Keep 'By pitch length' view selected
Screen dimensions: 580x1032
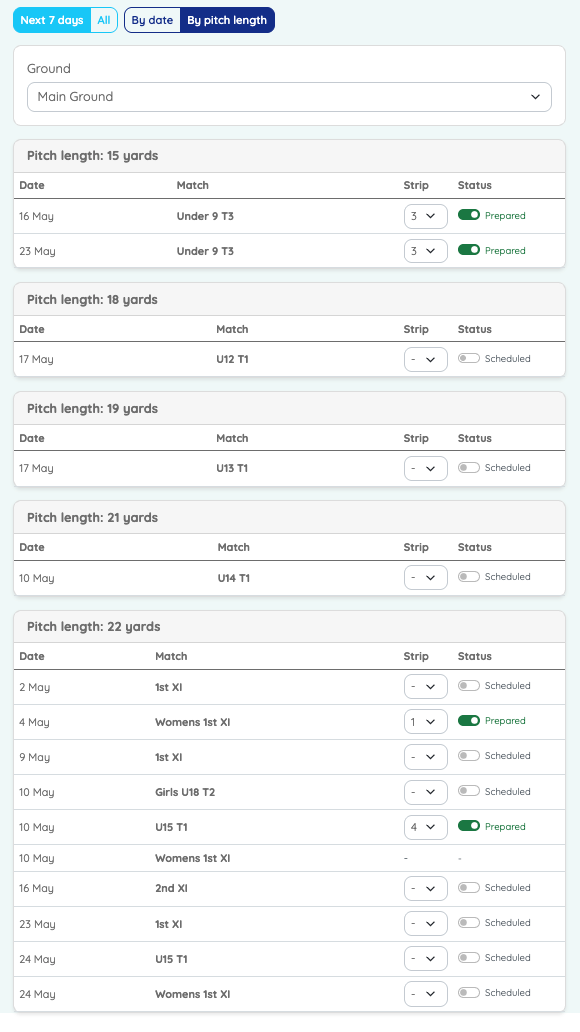pos(229,19)
